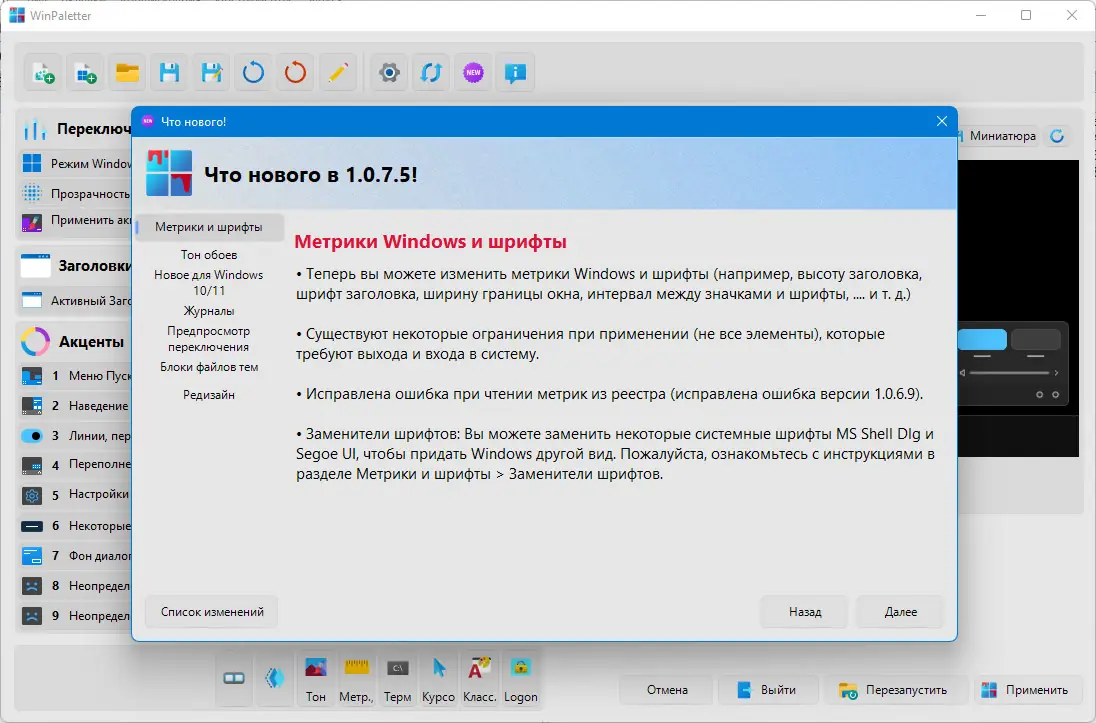The height and width of the screenshot is (723, 1096).
Task: Click the 'Далее' button
Action: click(x=900, y=612)
